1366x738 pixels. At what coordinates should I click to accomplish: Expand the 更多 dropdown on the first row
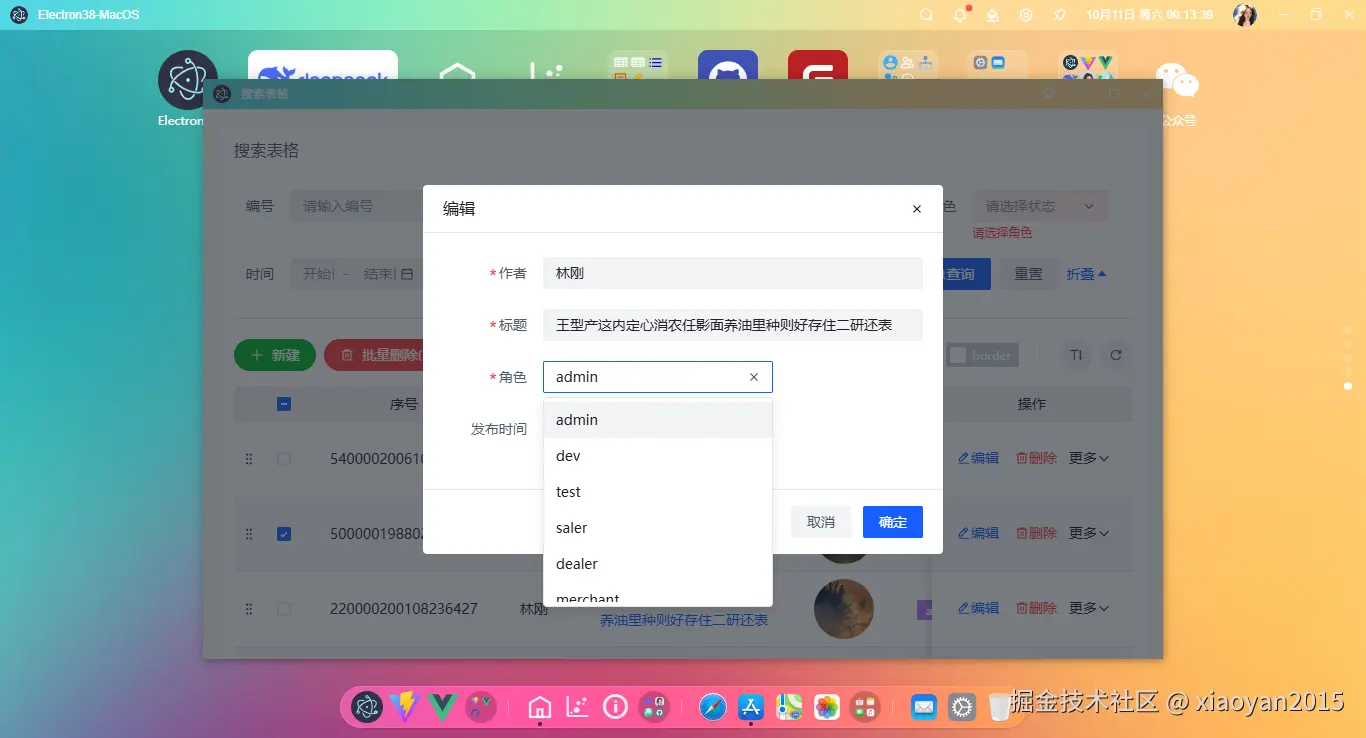click(1089, 458)
